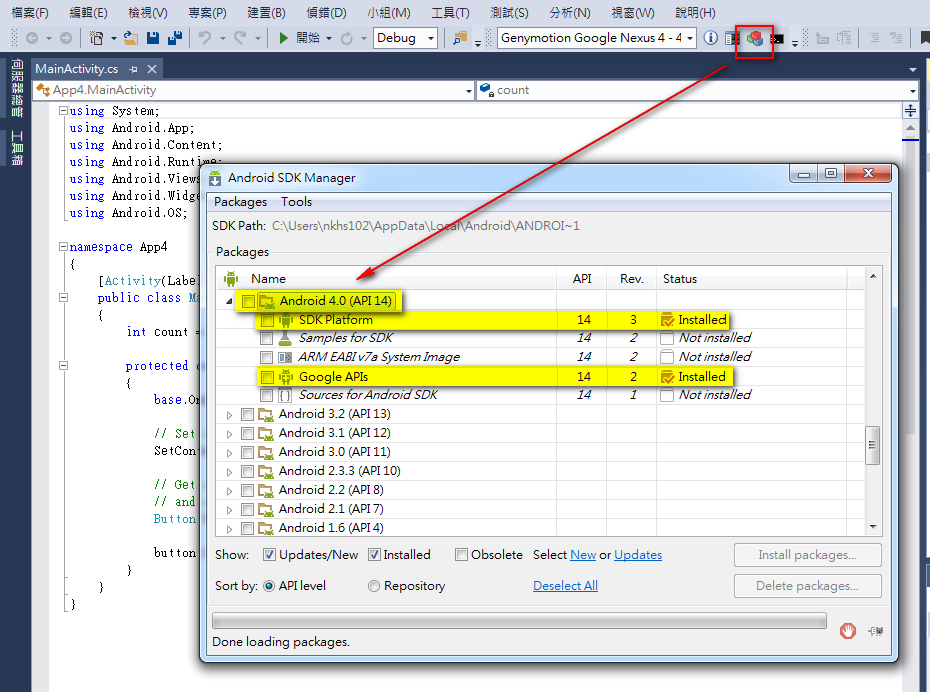Close the MainActivity.cs document tab
Screen dimensions: 930x692
coord(152,69)
